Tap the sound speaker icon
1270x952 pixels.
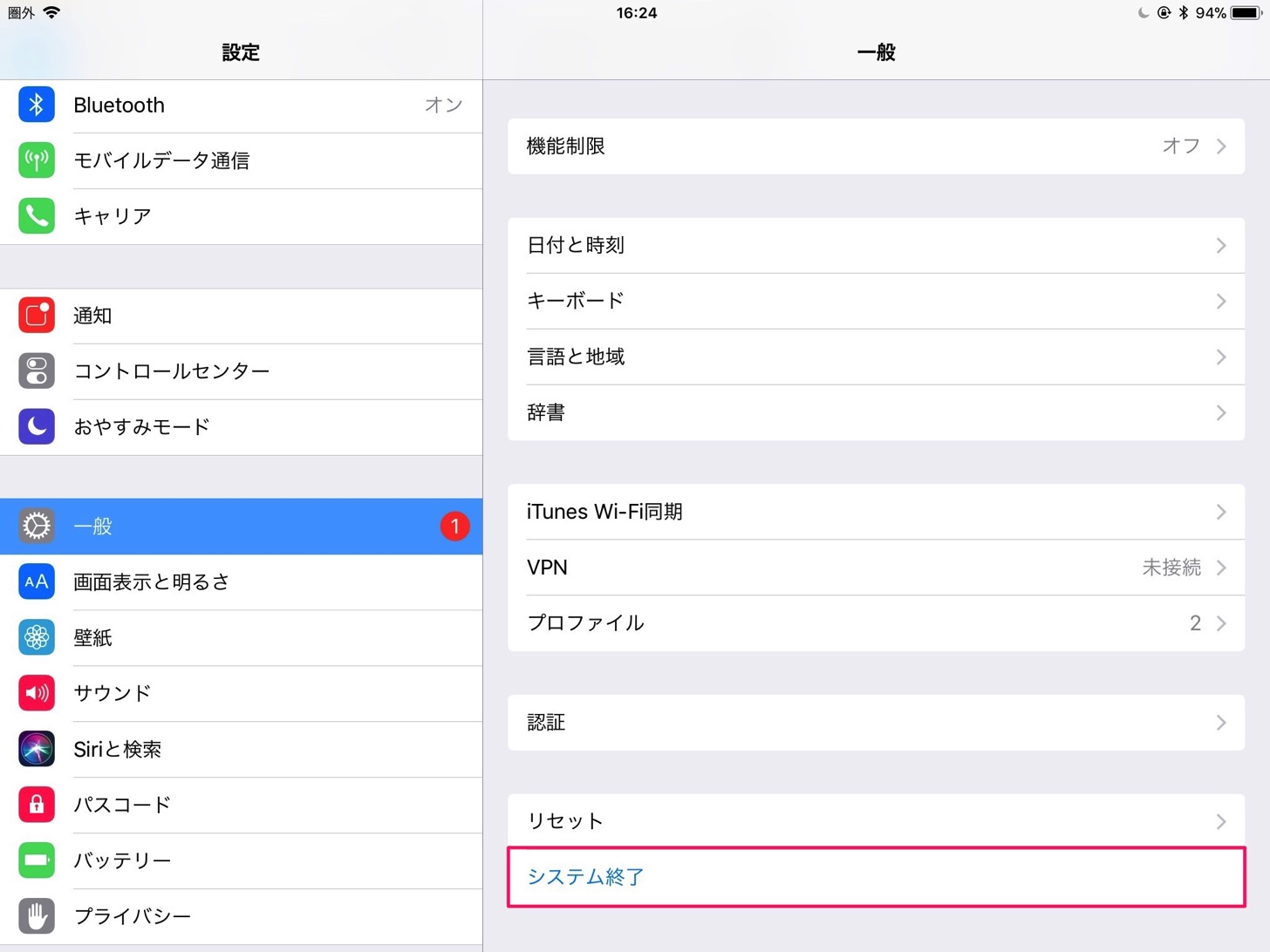37,693
